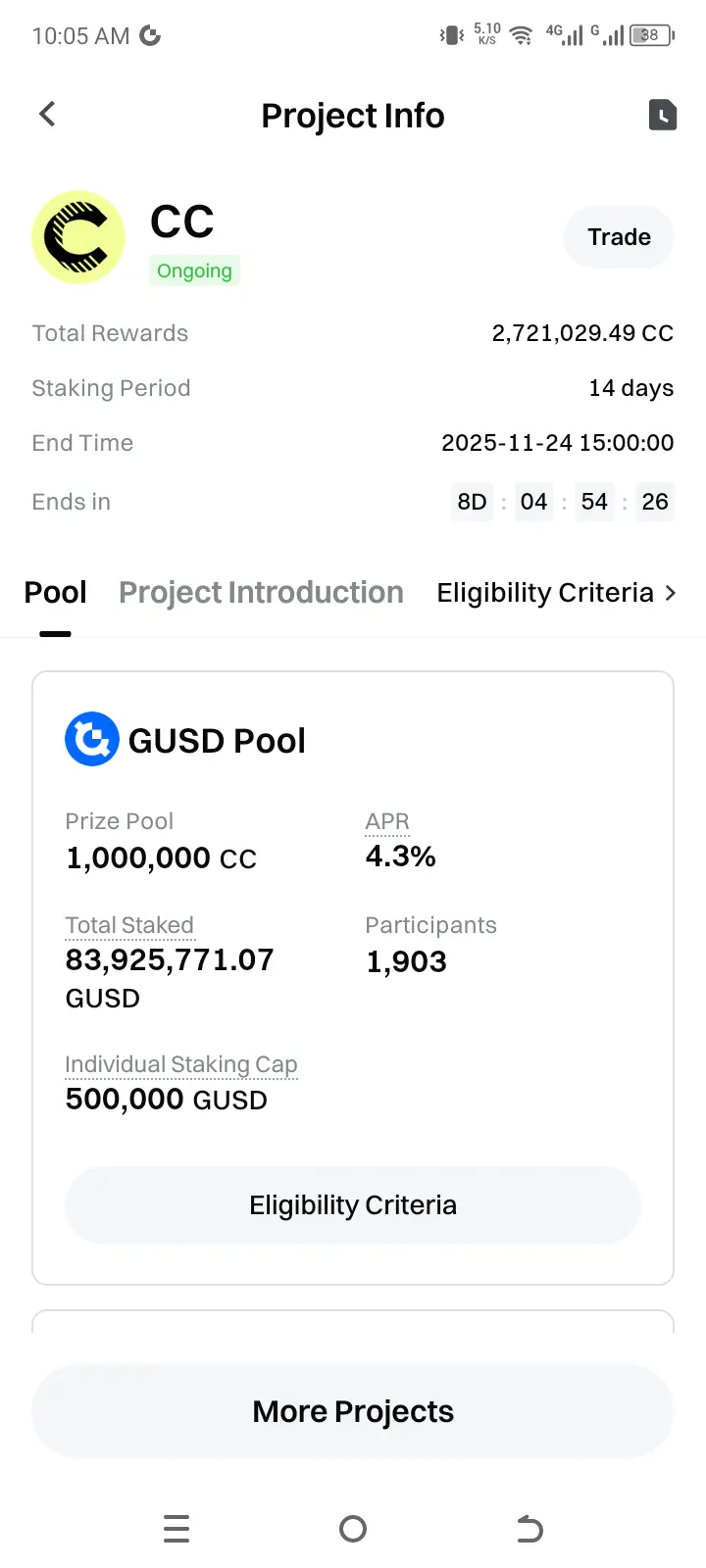This screenshot has height=1568, width=706.
Task: Tap the GUSD Pool Eligibility Criteria button
Action: point(353,1205)
